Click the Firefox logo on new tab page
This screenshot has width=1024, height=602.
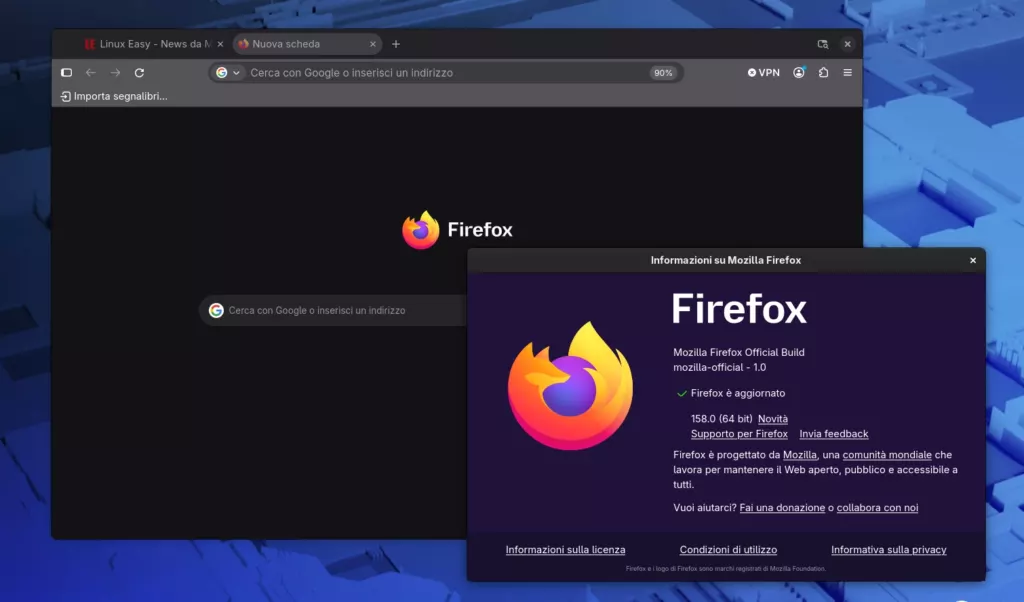[421, 230]
